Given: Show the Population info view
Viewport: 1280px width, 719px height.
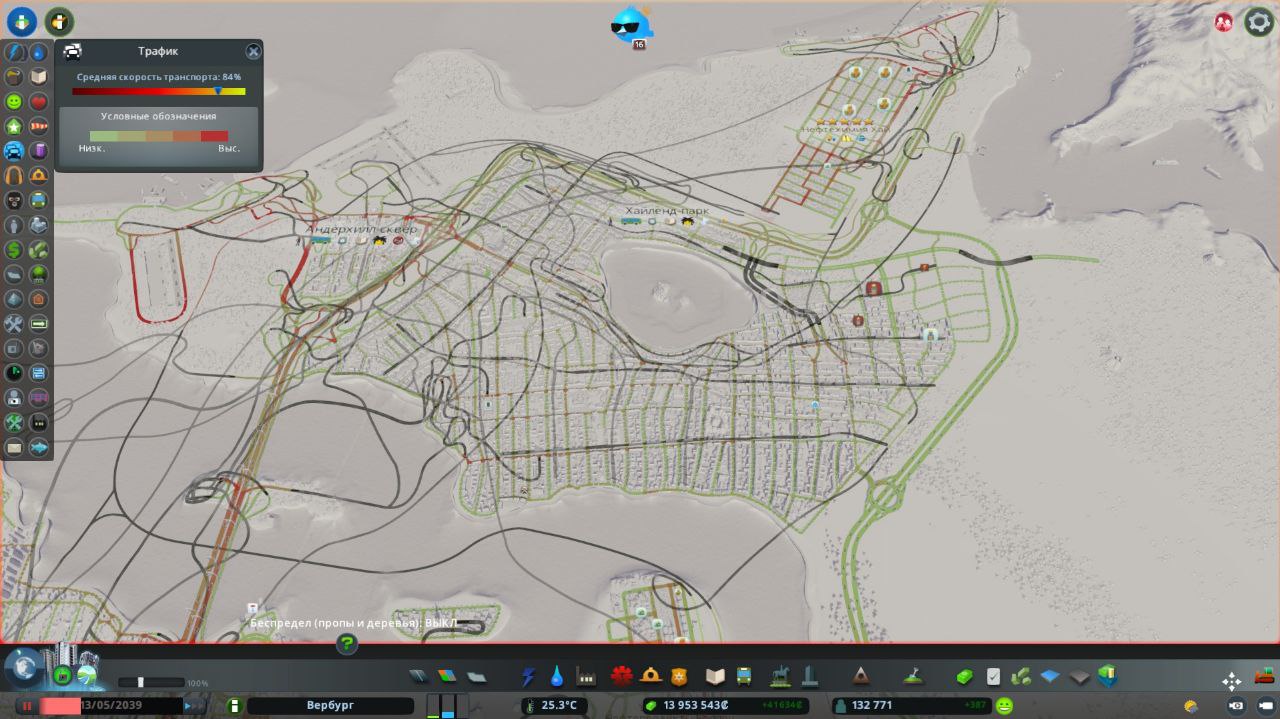Looking at the screenshot, I should pyautogui.click(x=14, y=225).
